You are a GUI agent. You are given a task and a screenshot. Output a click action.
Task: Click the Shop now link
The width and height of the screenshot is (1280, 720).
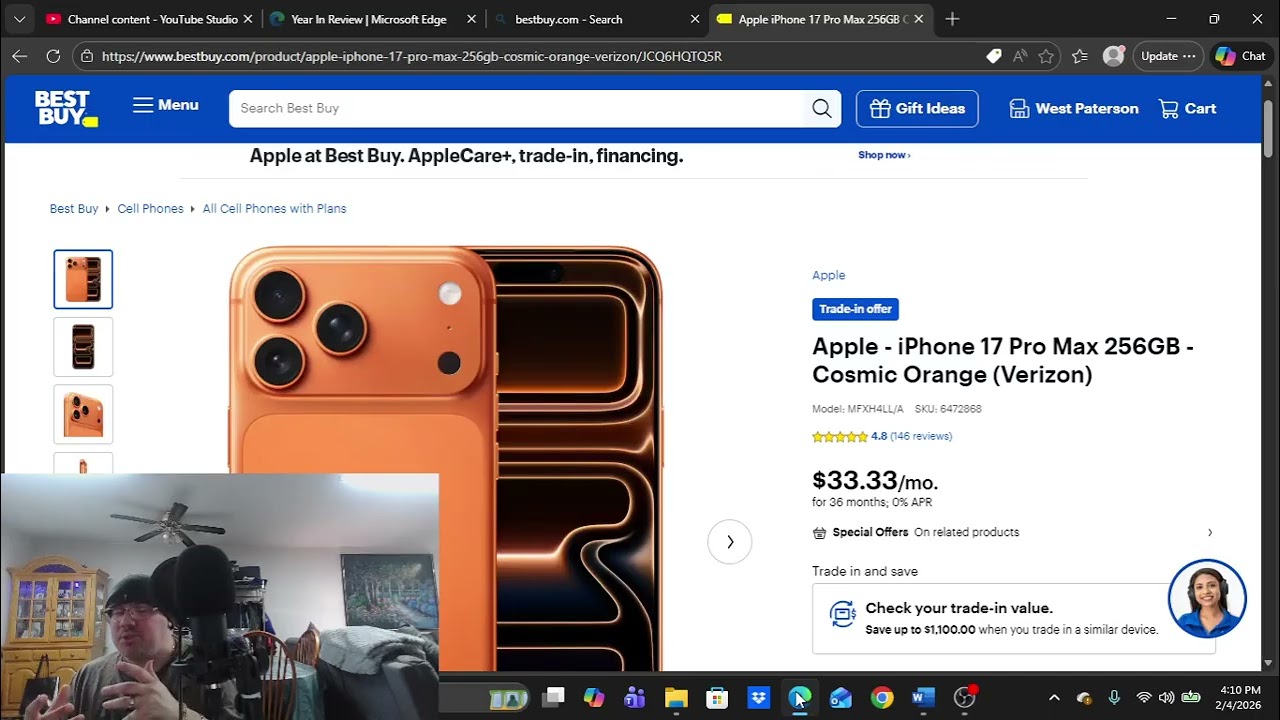point(884,155)
